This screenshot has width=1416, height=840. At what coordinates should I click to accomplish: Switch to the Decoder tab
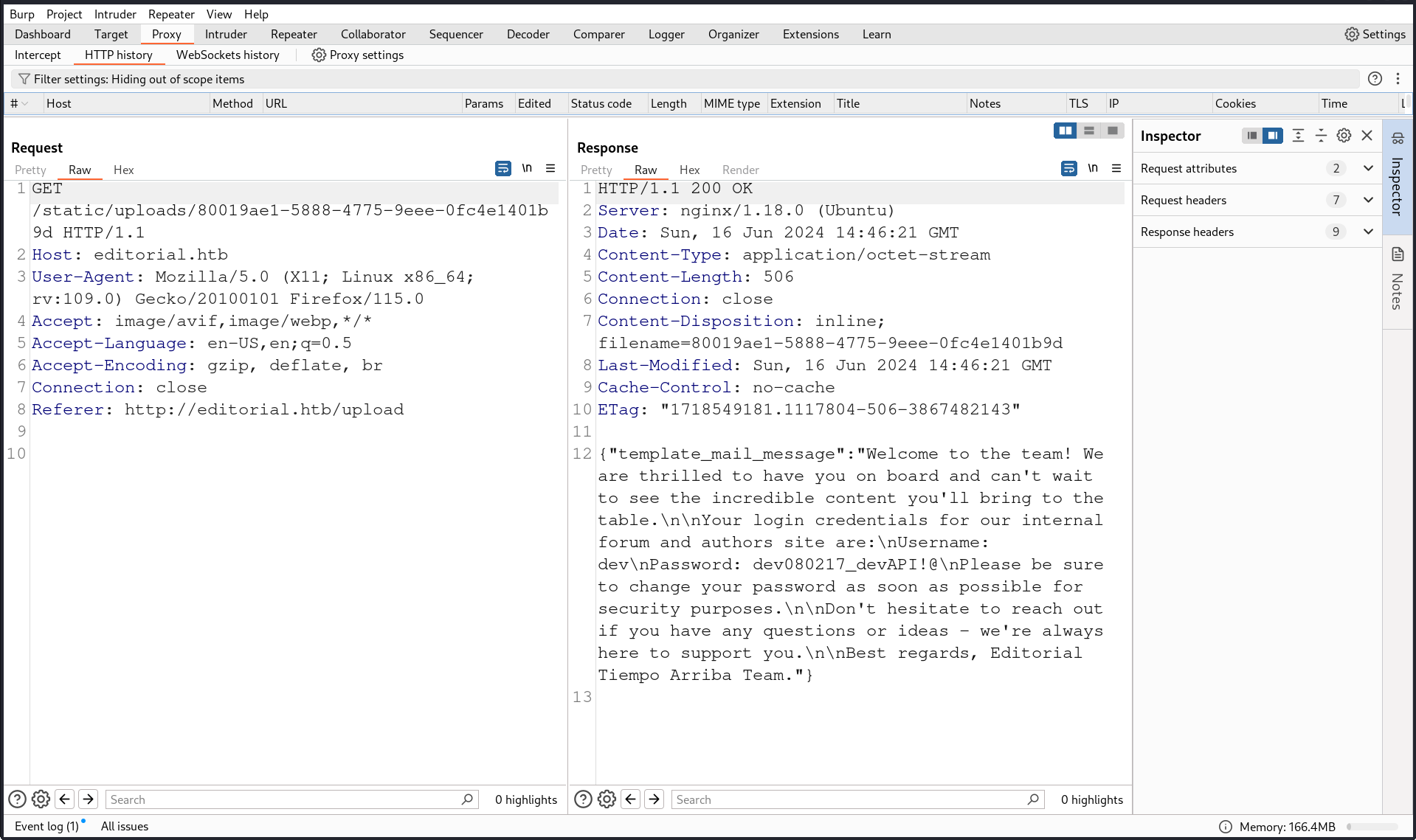528,34
